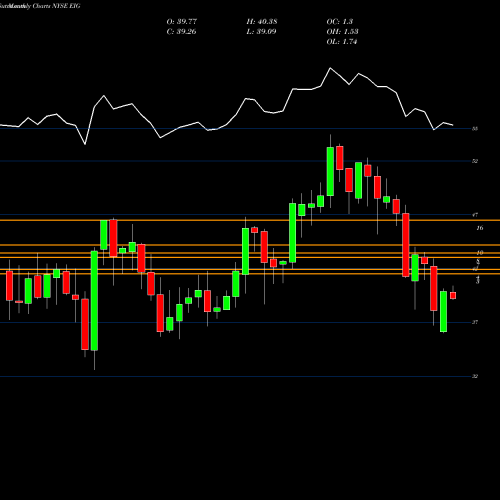Click the 32 price axis label
The width and height of the screenshot is (500, 500).
475,376
